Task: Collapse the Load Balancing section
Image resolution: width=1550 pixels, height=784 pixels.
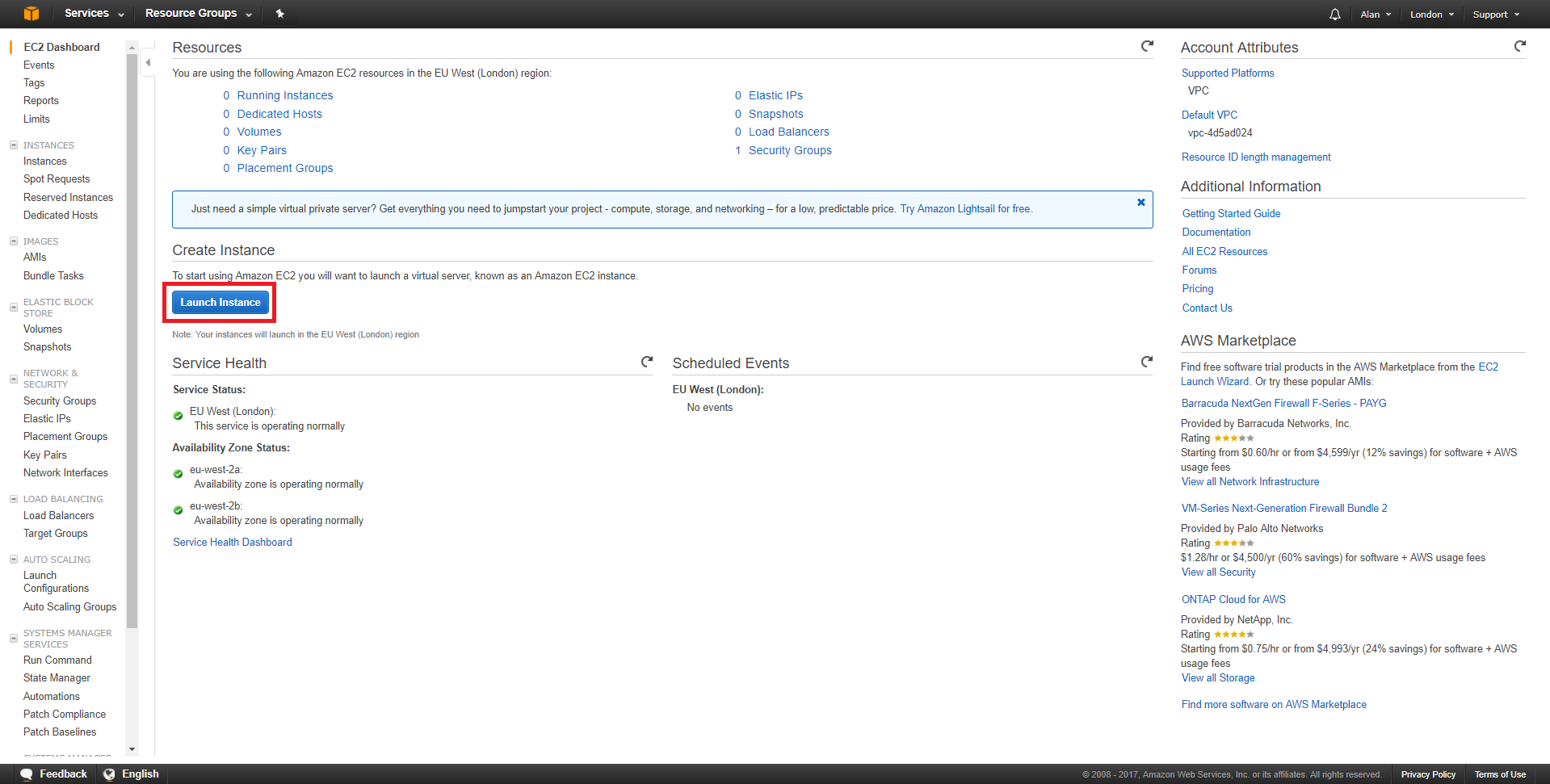Action: [13, 499]
